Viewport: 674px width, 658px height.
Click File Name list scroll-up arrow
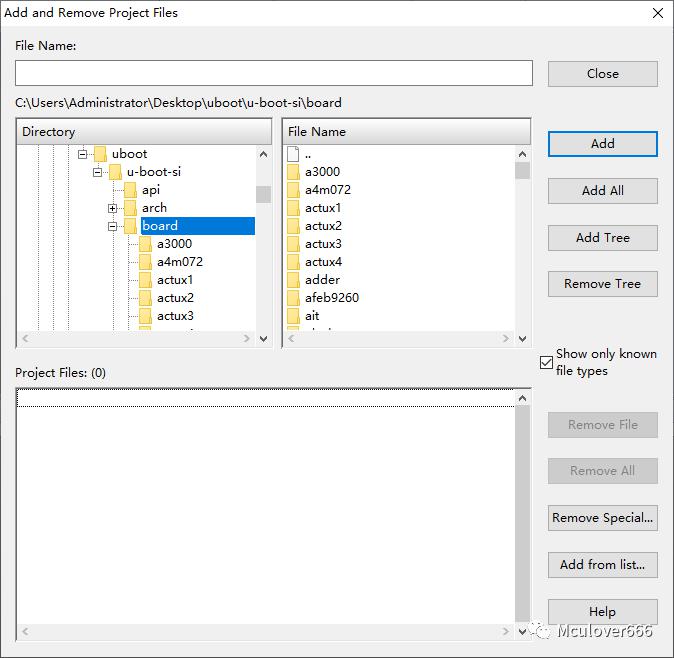click(522, 154)
